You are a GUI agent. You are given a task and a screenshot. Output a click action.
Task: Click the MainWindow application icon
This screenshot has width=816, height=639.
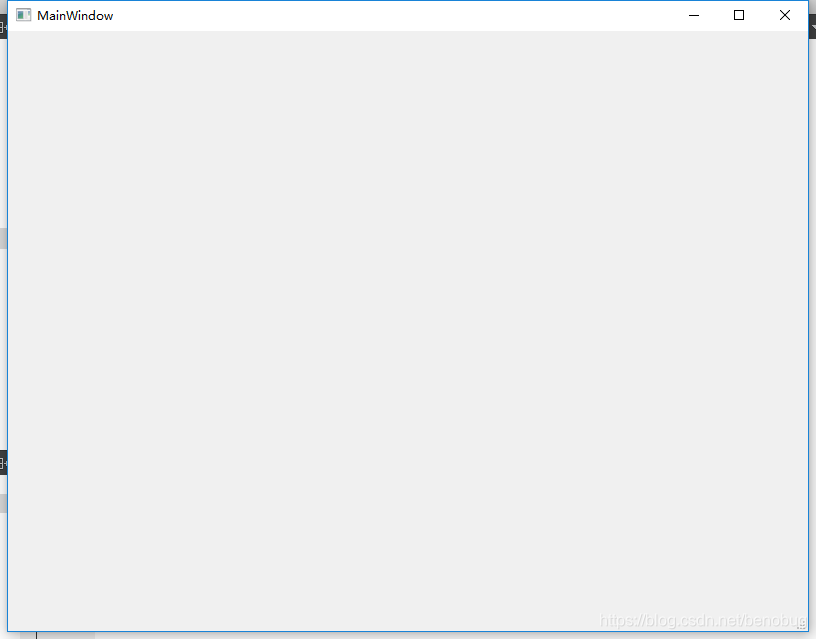pyautogui.click(x=23, y=16)
